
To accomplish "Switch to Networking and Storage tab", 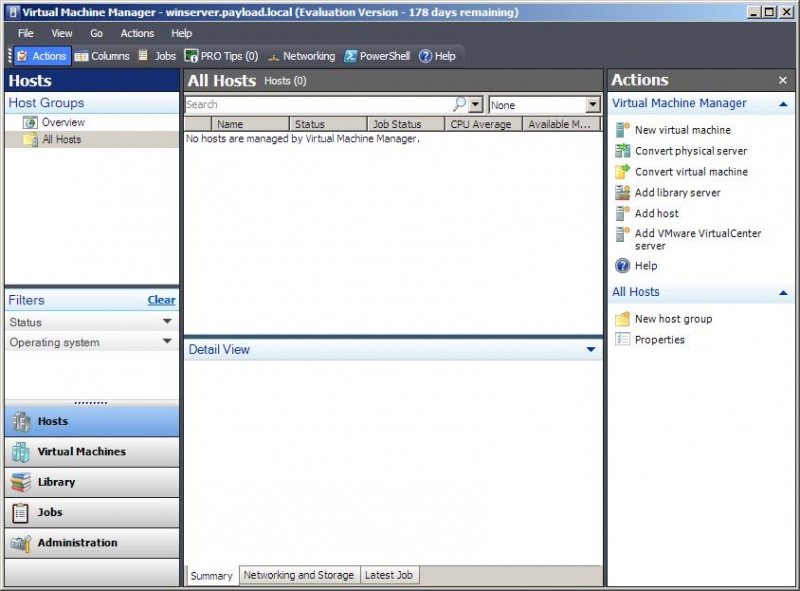I will [298, 575].
